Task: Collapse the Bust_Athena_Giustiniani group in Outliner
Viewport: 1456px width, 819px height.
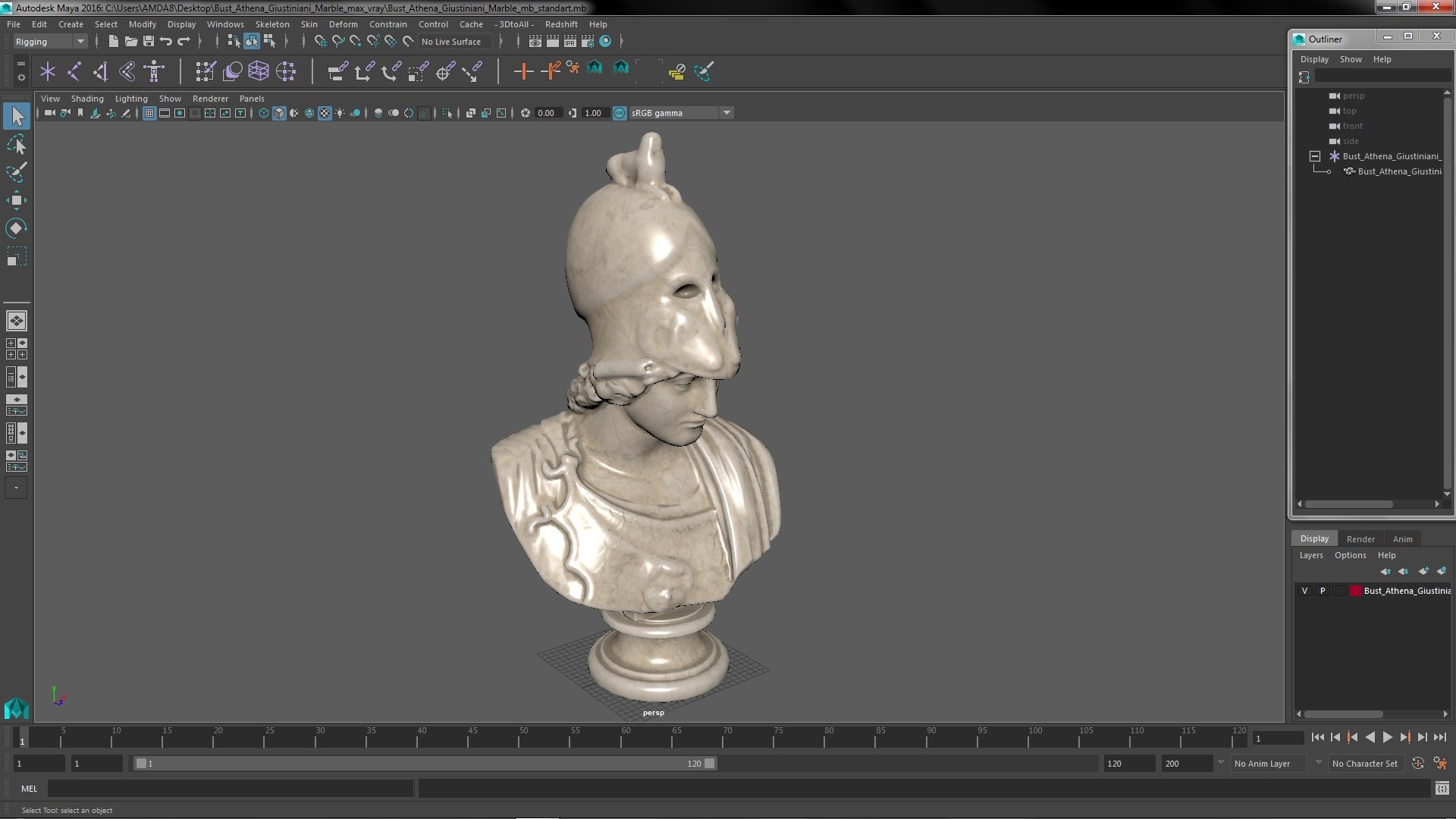Action: tap(1315, 156)
